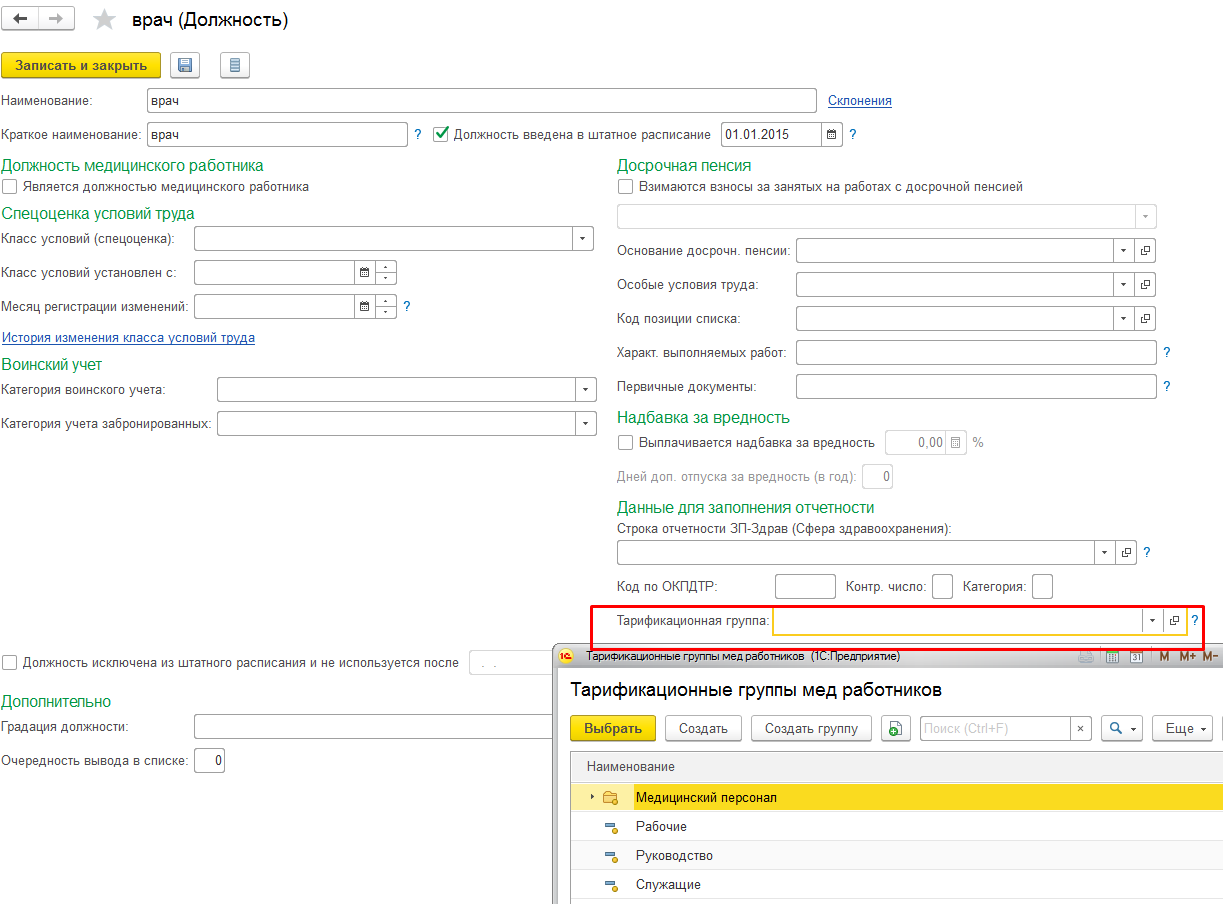This screenshot has width=1223, height=904.
Task: Enable Должность исключена из штатного расписания
Action: (x=10, y=663)
